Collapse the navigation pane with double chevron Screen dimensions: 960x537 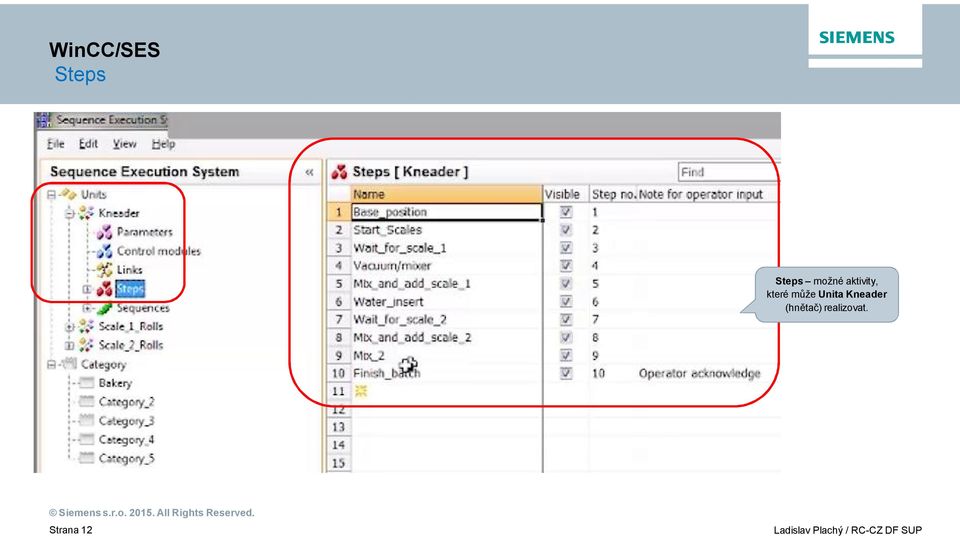(309, 172)
